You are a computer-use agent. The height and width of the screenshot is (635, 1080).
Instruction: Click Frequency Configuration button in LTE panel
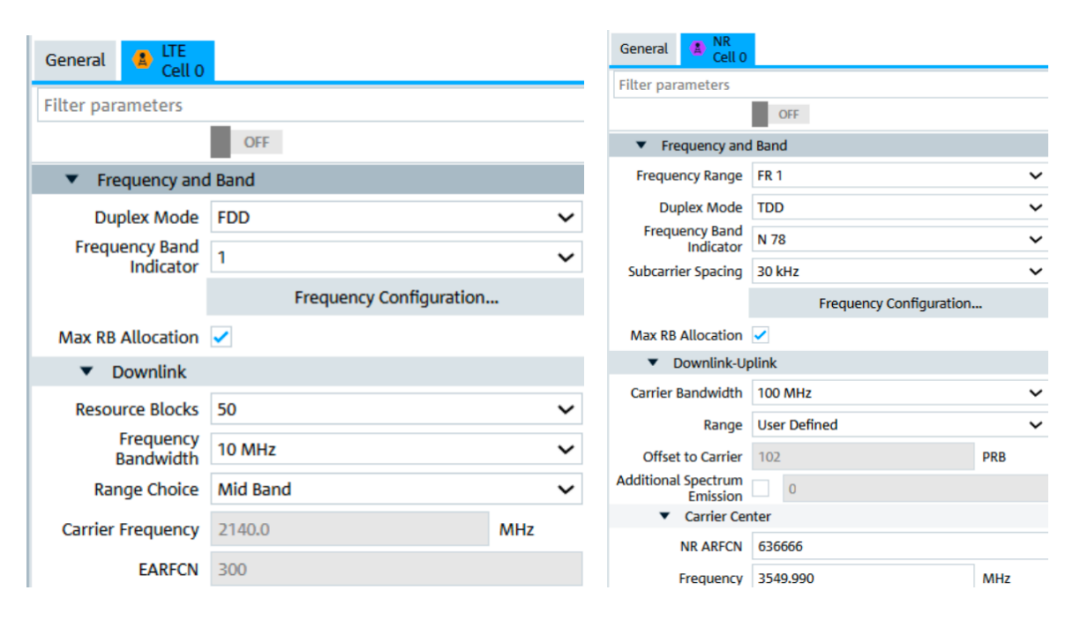click(396, 298)
